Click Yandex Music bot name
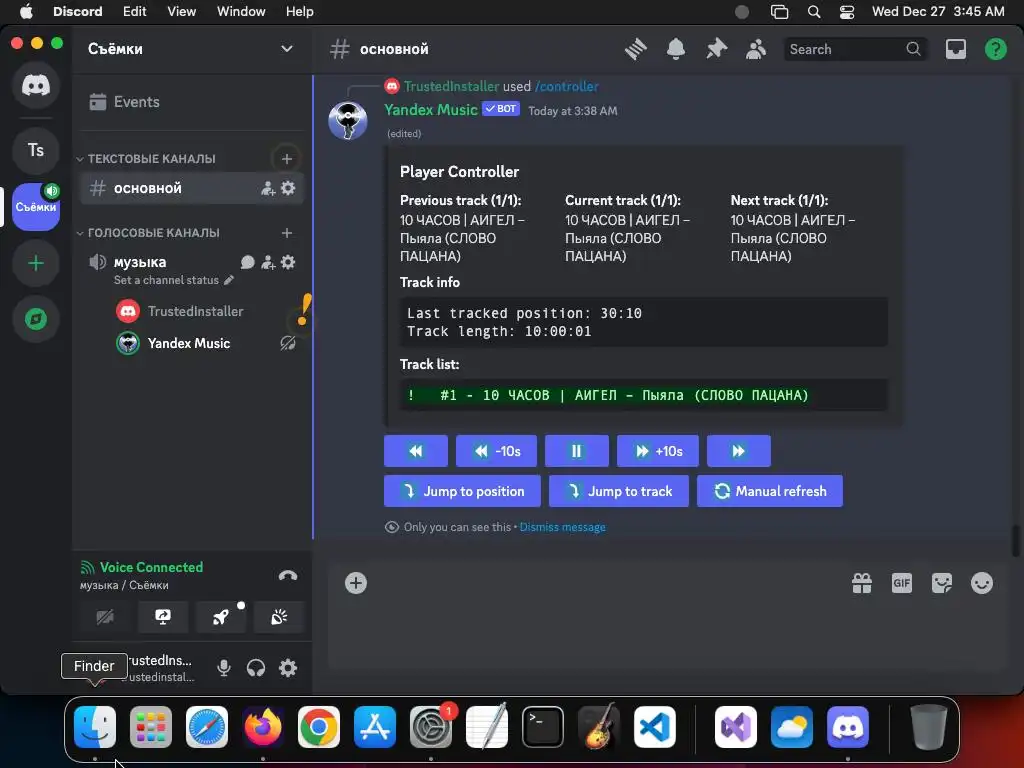Screen dimensions: 1024x768 pos(430,110)
